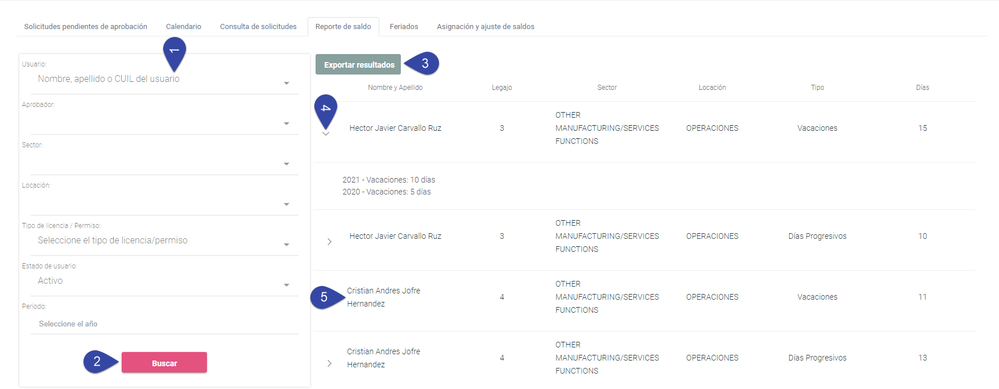
Task: Click the Tipo column header
Action: coord(817,88)
